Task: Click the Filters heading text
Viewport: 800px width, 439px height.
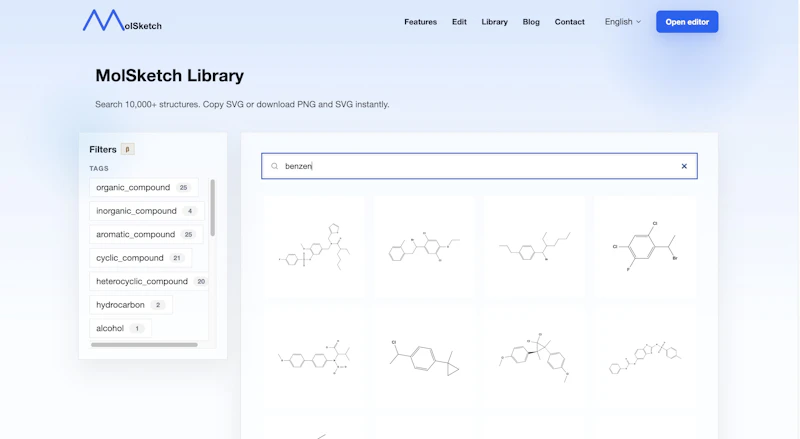Action: click(x=103, y=150)
